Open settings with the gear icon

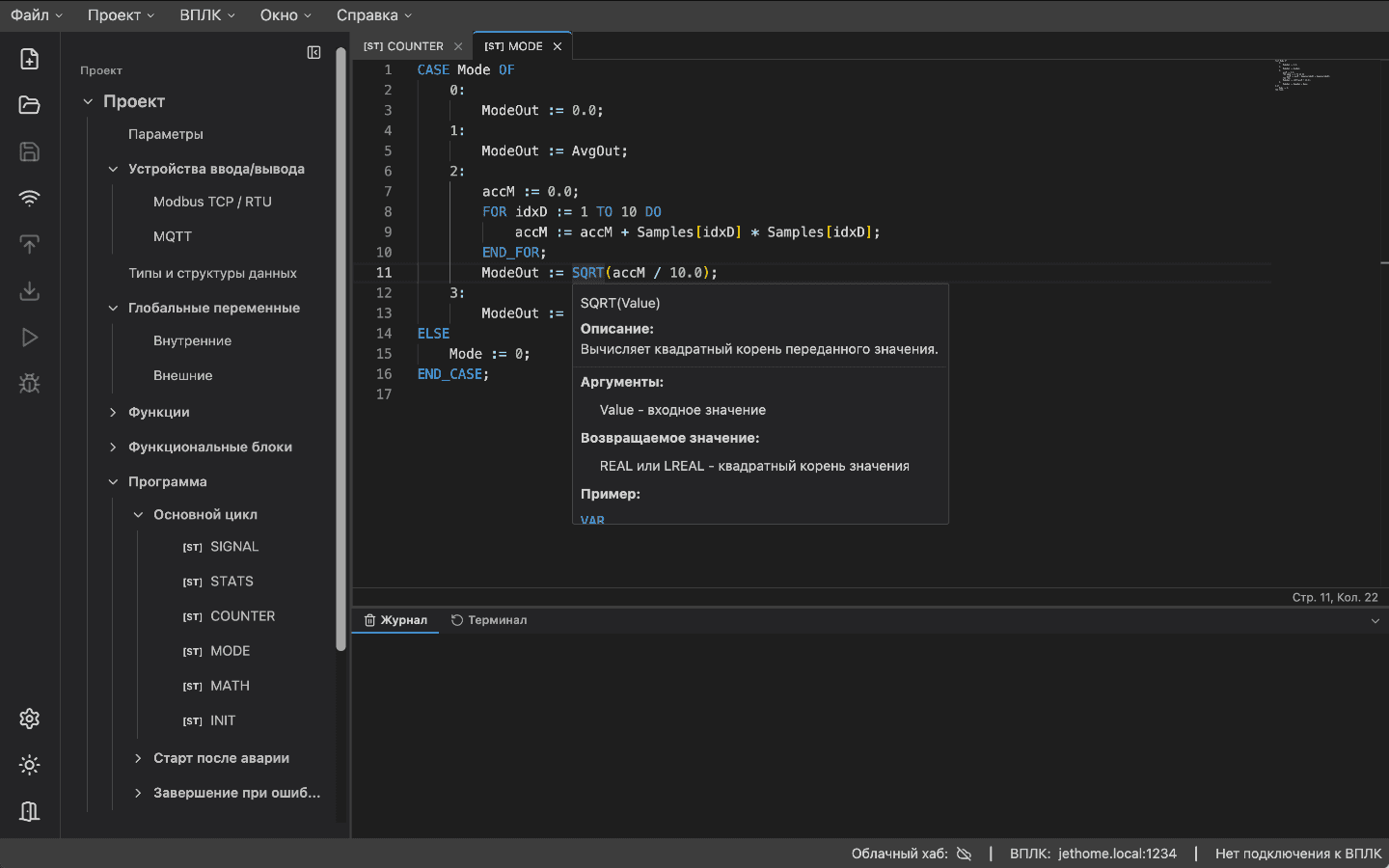coord(30,719)
